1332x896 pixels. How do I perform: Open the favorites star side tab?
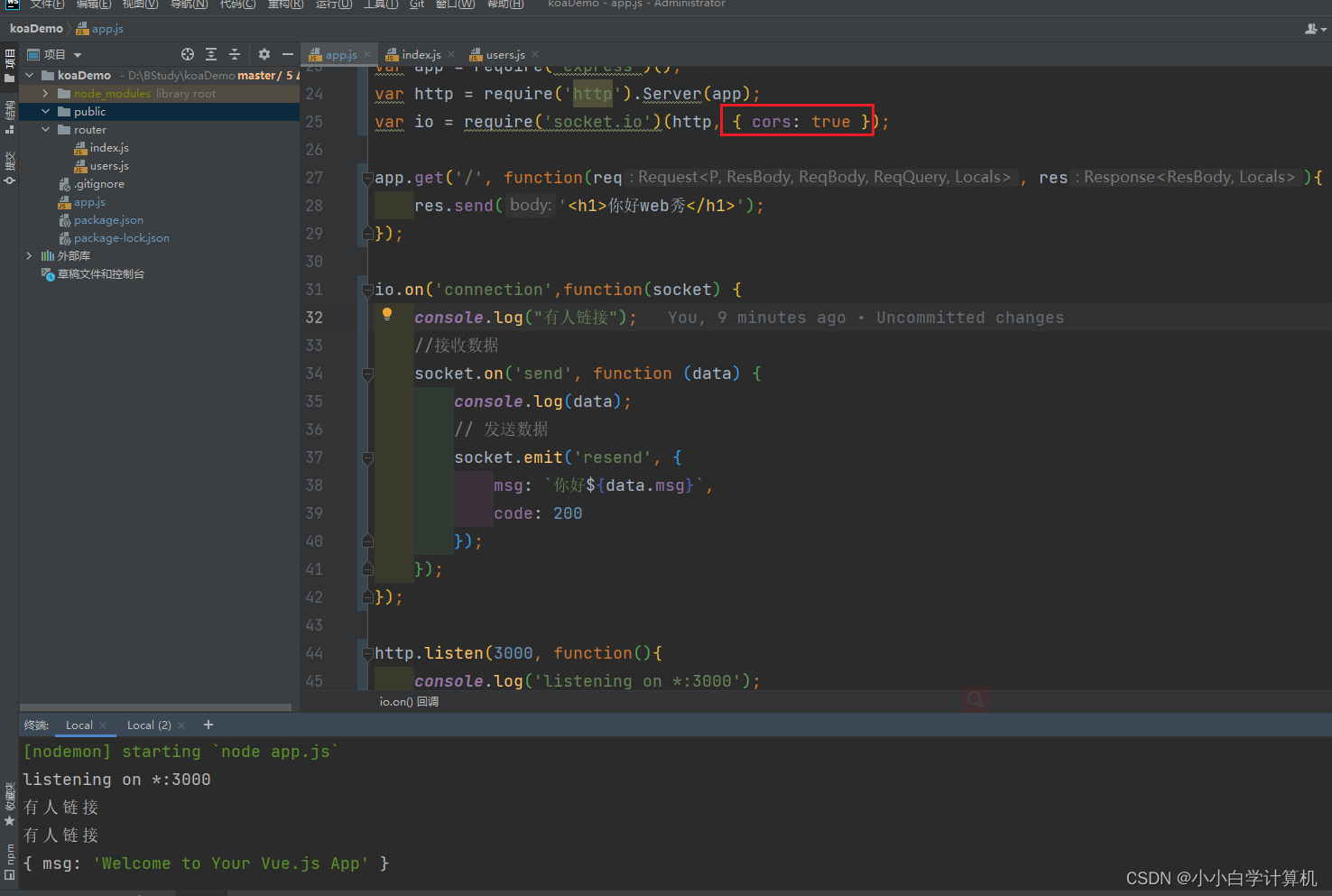click(x=9, y=805)
